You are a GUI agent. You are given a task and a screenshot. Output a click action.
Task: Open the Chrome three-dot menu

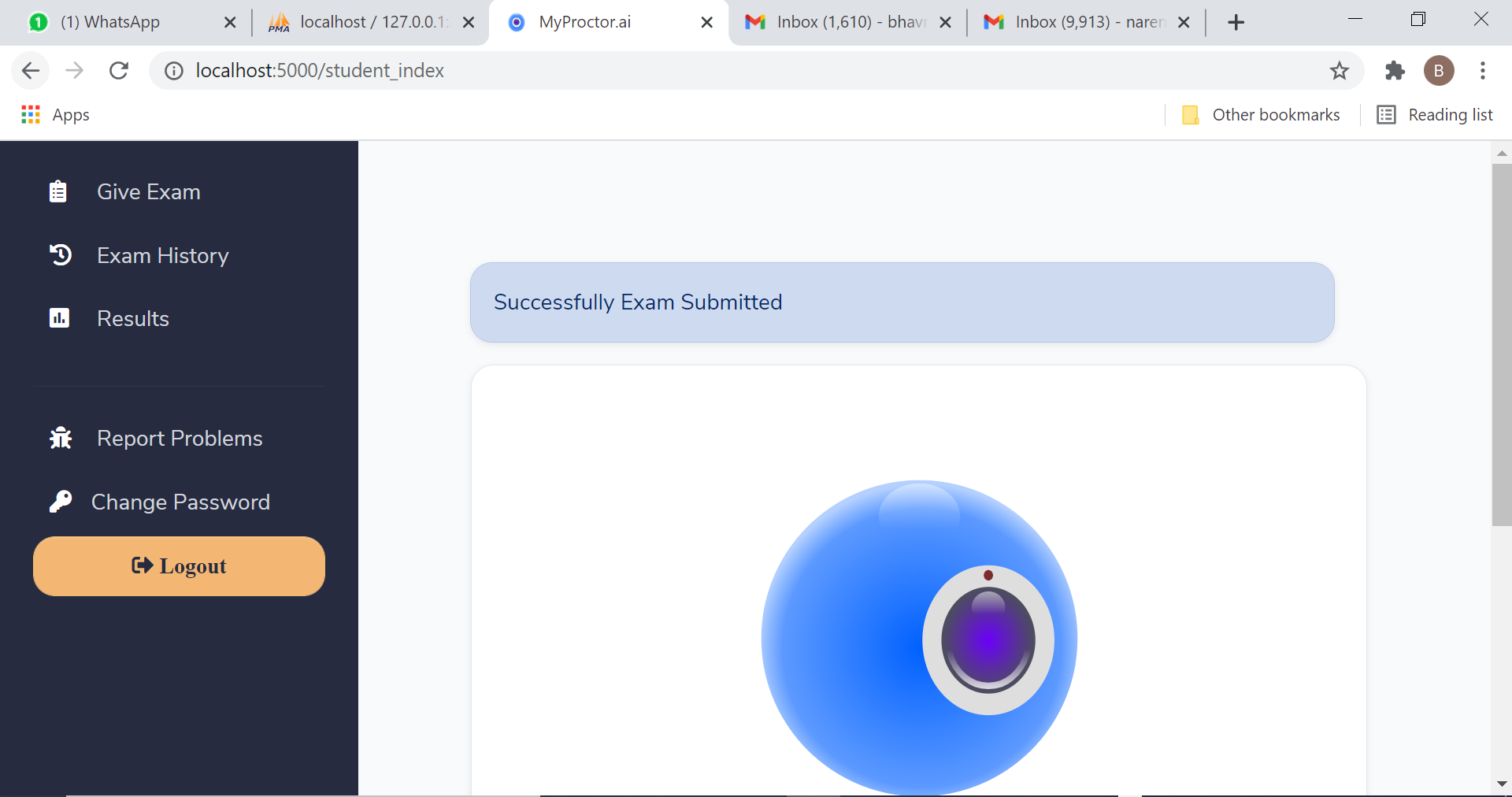click(1483, 71)
